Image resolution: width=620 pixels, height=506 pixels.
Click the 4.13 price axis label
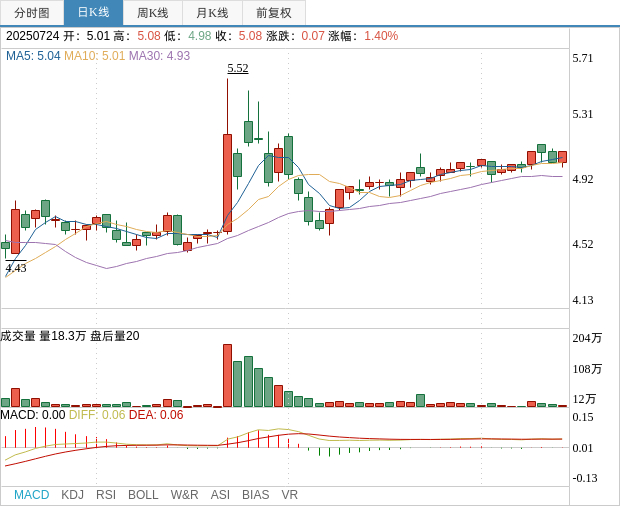point(583,300)
